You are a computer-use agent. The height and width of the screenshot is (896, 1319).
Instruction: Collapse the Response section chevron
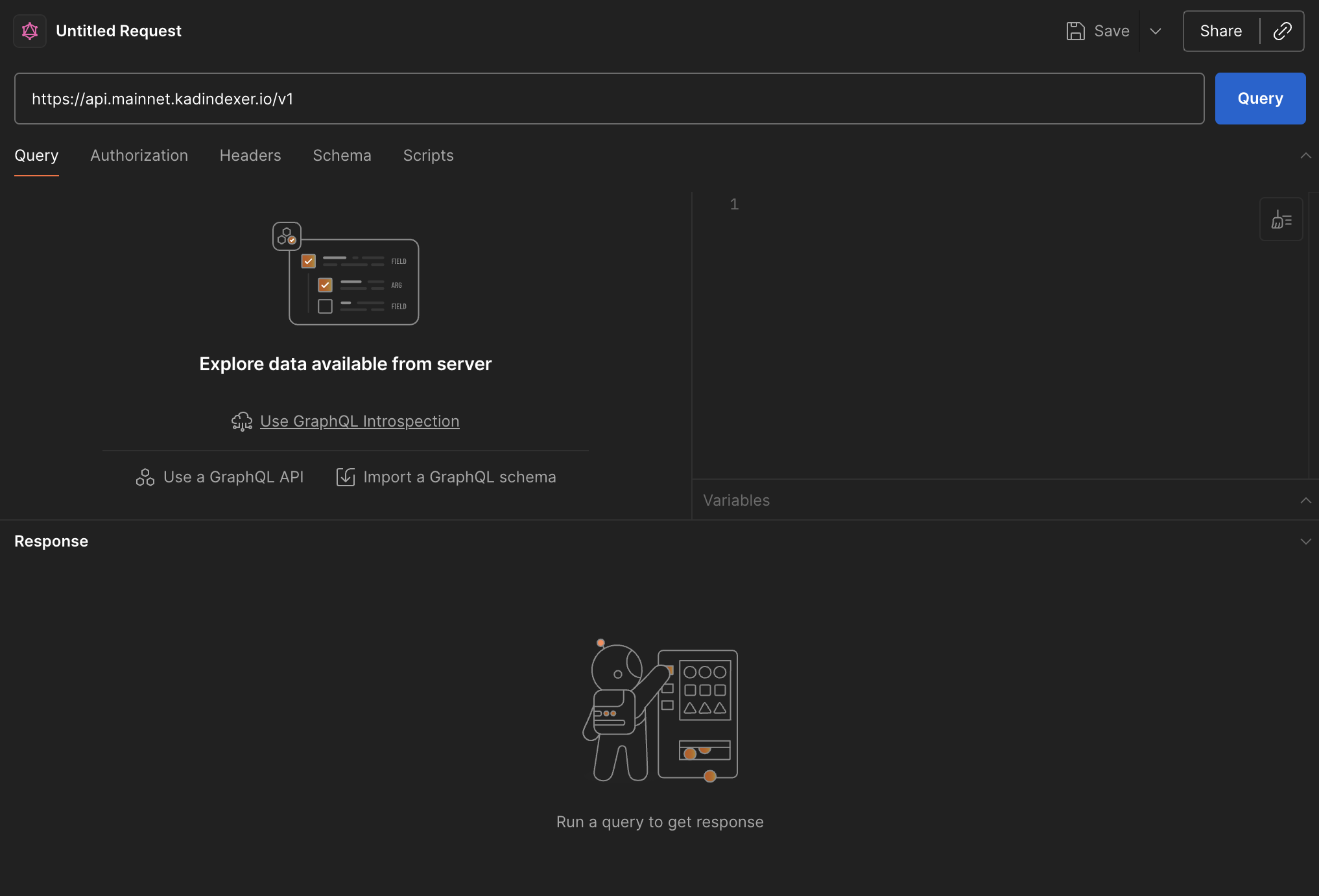1305,541
